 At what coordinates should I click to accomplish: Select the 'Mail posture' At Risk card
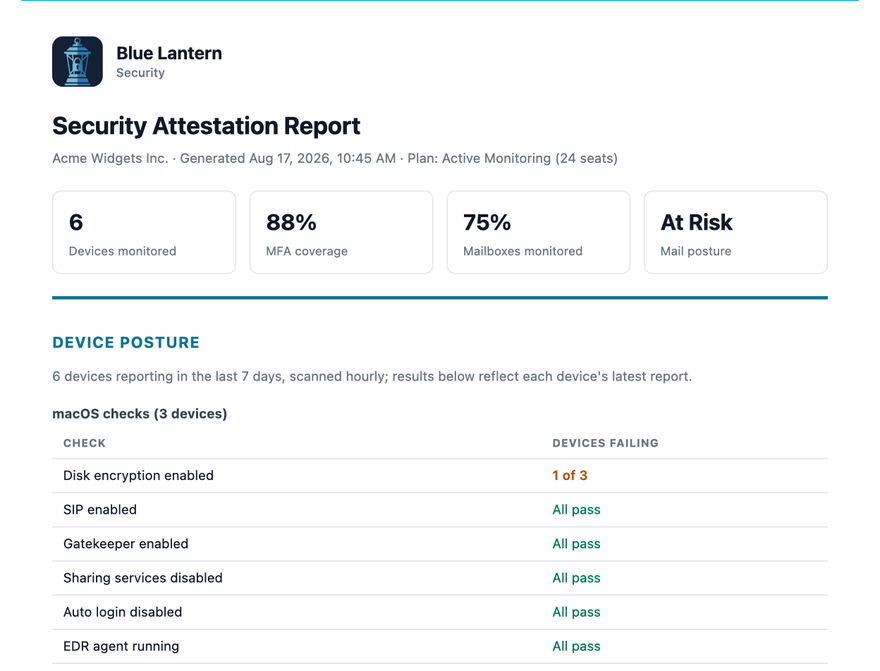(x=736, y=232)
